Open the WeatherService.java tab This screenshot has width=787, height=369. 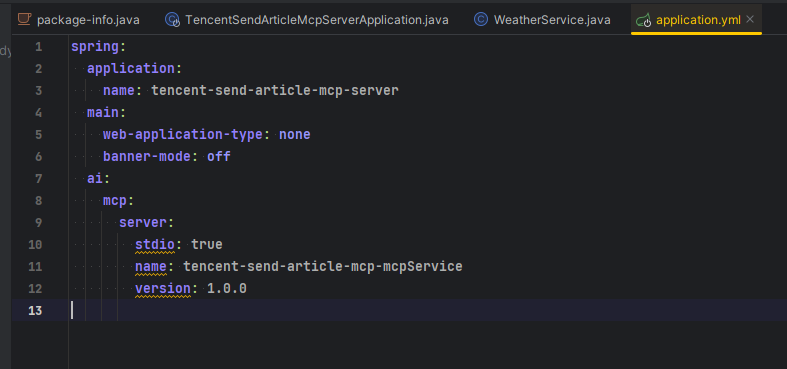point(542,20)
